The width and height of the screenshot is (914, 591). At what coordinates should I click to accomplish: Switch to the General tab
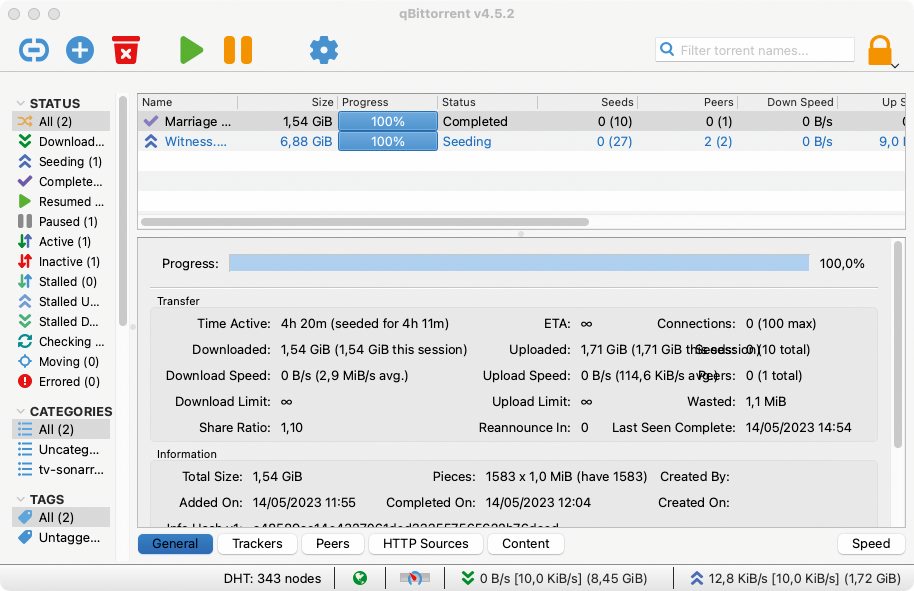point(175,544)
